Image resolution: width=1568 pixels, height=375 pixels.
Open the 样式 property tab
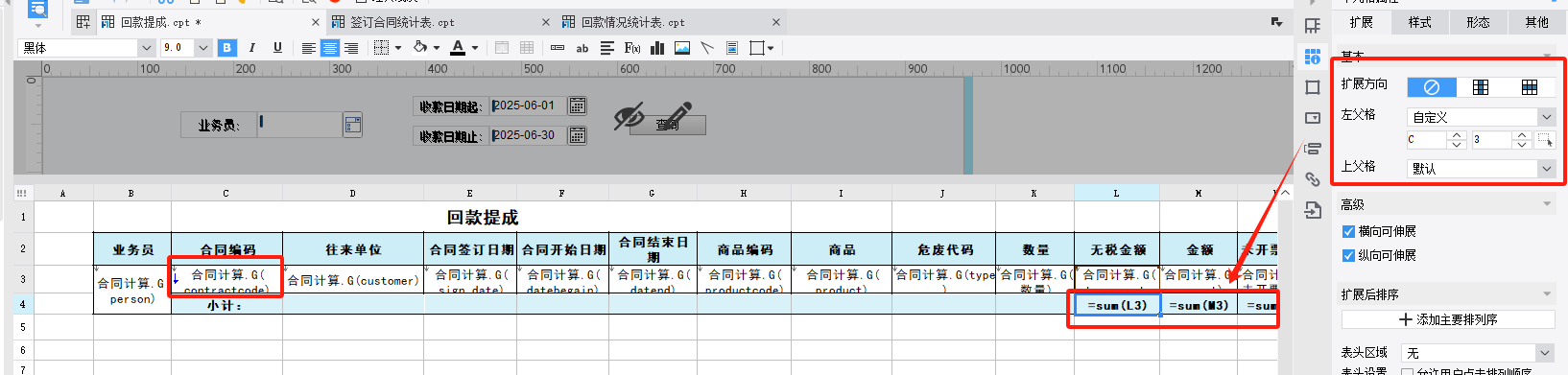tap(1420, 22)
